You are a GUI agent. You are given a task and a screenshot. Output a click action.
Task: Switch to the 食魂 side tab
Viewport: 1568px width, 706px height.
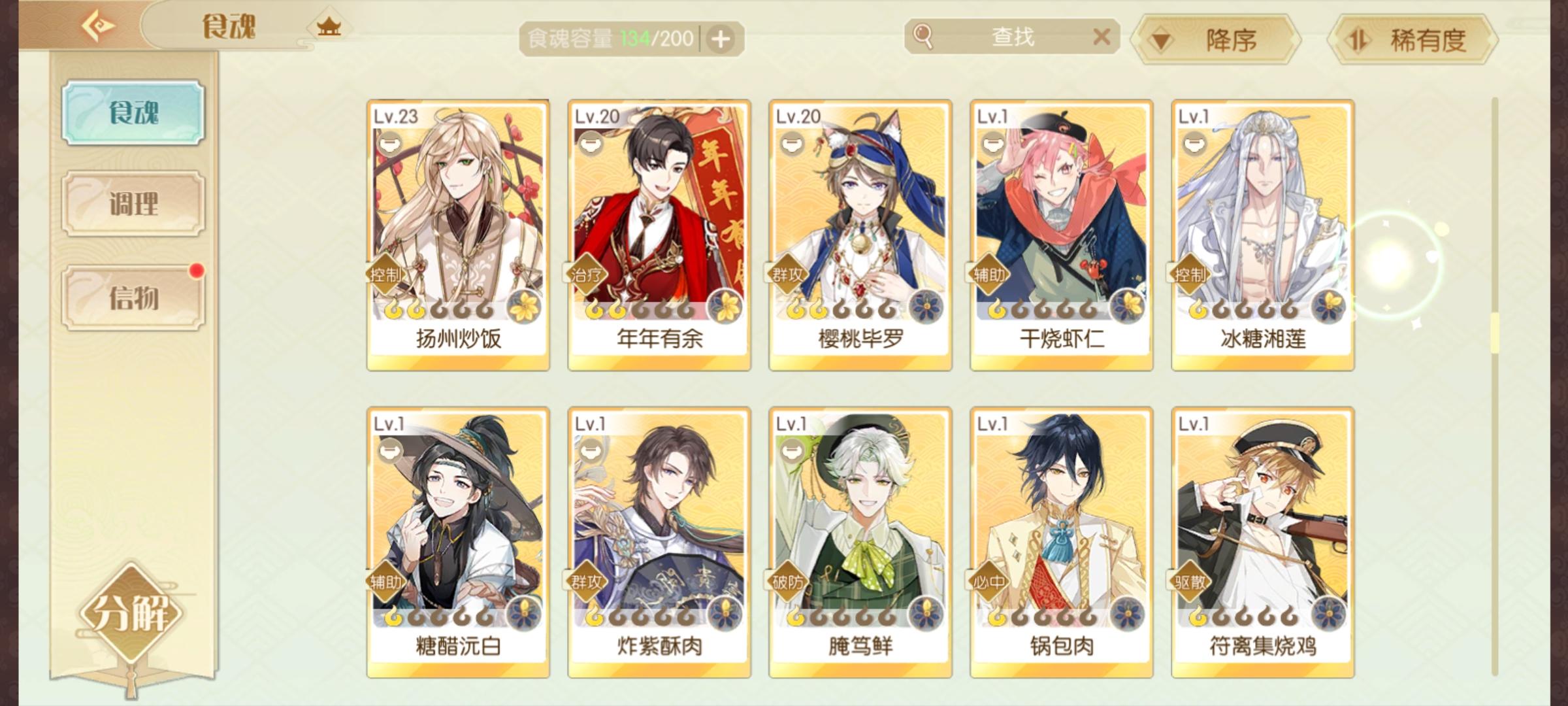(x=133, y=112)
